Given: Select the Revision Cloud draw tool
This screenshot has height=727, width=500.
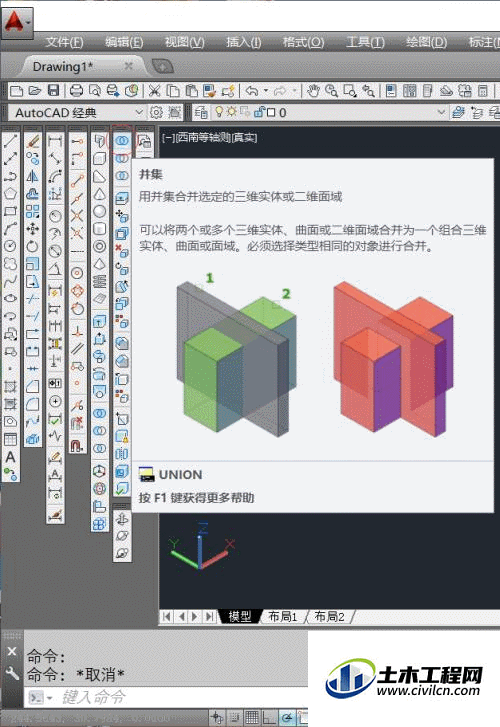Looking at the screenshot, I should tap(10, 264).
